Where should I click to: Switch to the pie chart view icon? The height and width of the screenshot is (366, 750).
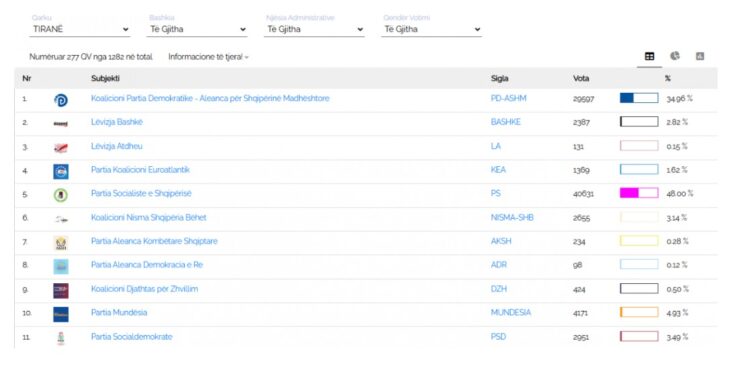pos(674,56)
